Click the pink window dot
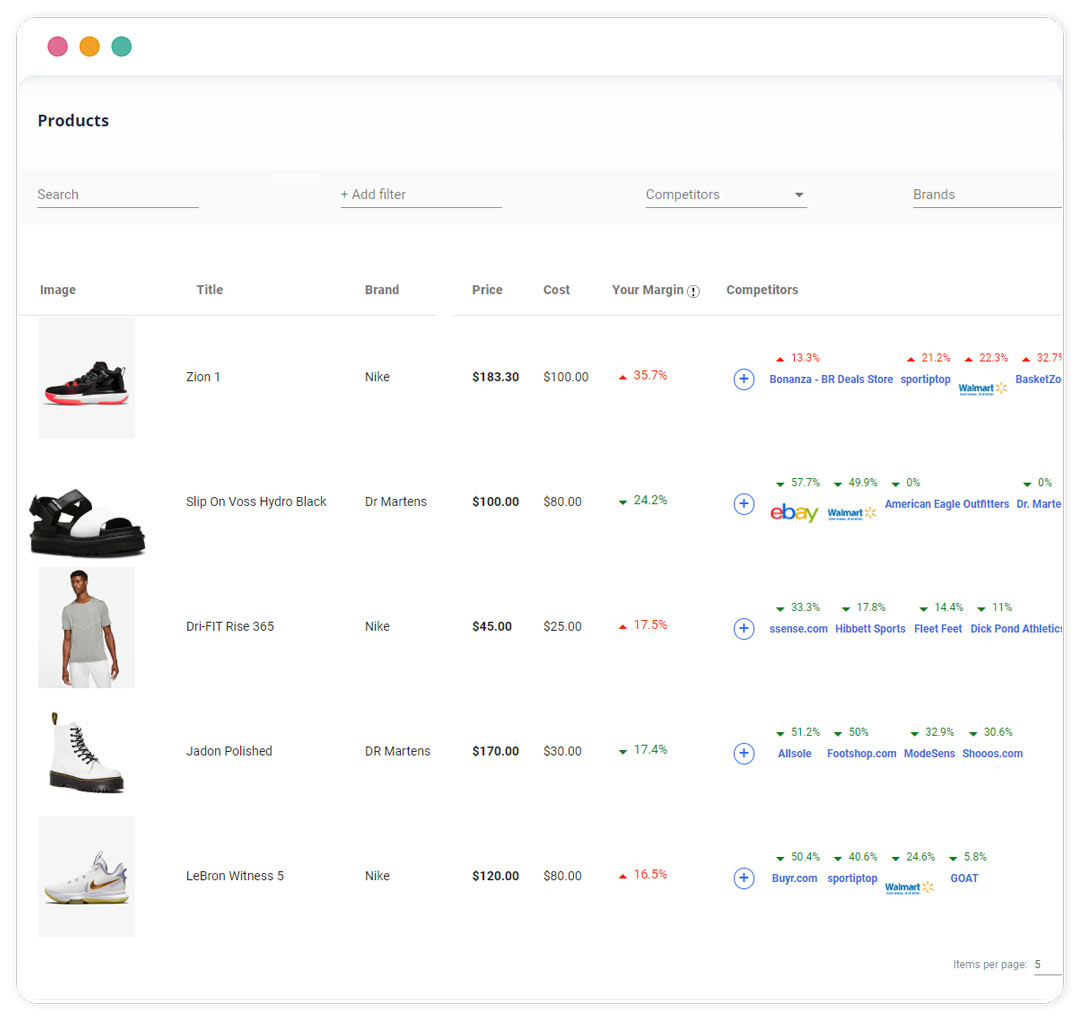Screen dimensions: 1080x1020 pos(58,46)
